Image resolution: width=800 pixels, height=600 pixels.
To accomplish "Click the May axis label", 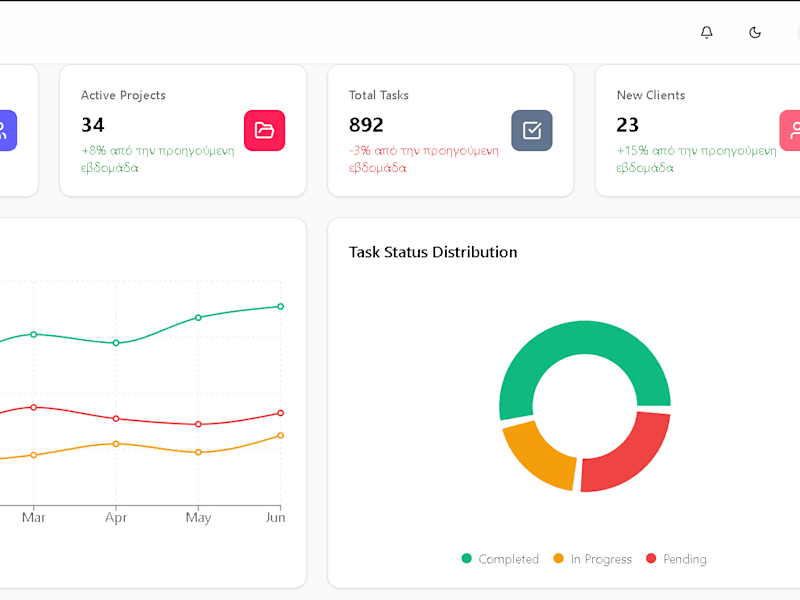I will [198, 518].
